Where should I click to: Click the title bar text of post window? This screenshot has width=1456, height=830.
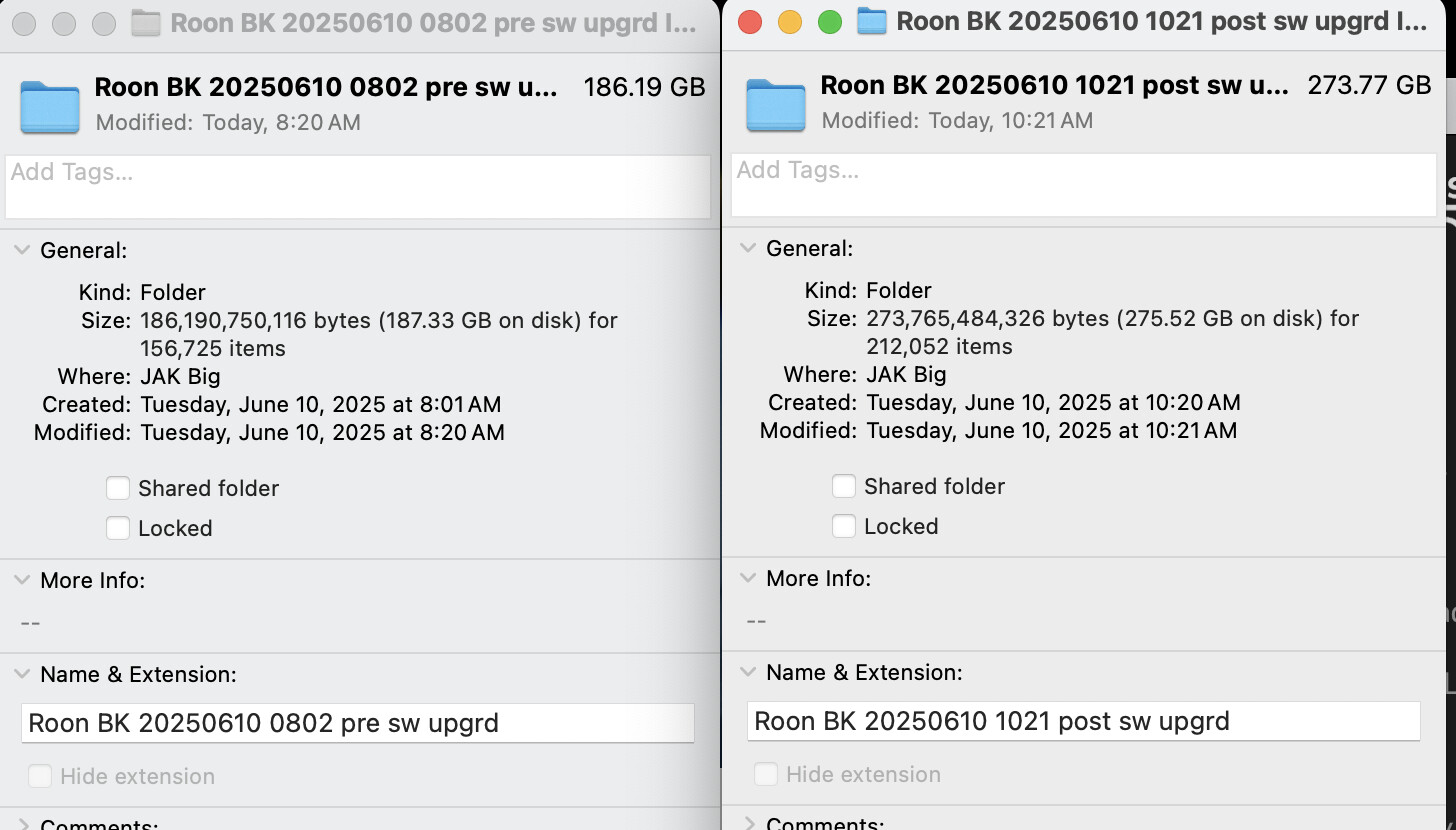click(1163, 21)
